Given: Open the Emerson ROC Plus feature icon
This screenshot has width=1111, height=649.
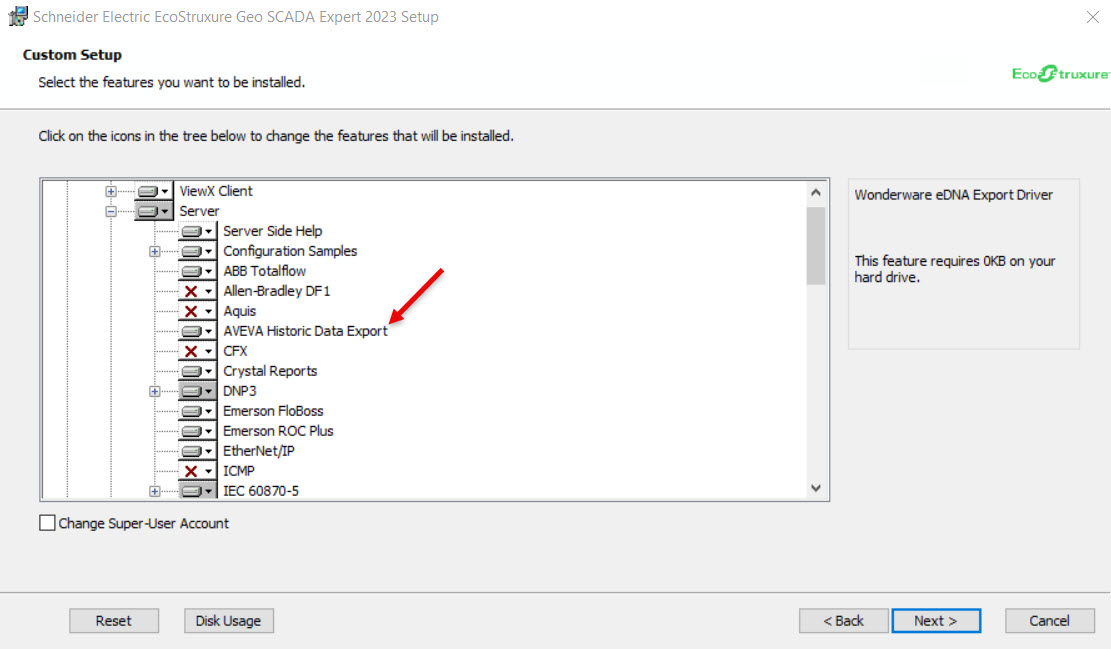Looking at the screenshot, I should [198, 431].
